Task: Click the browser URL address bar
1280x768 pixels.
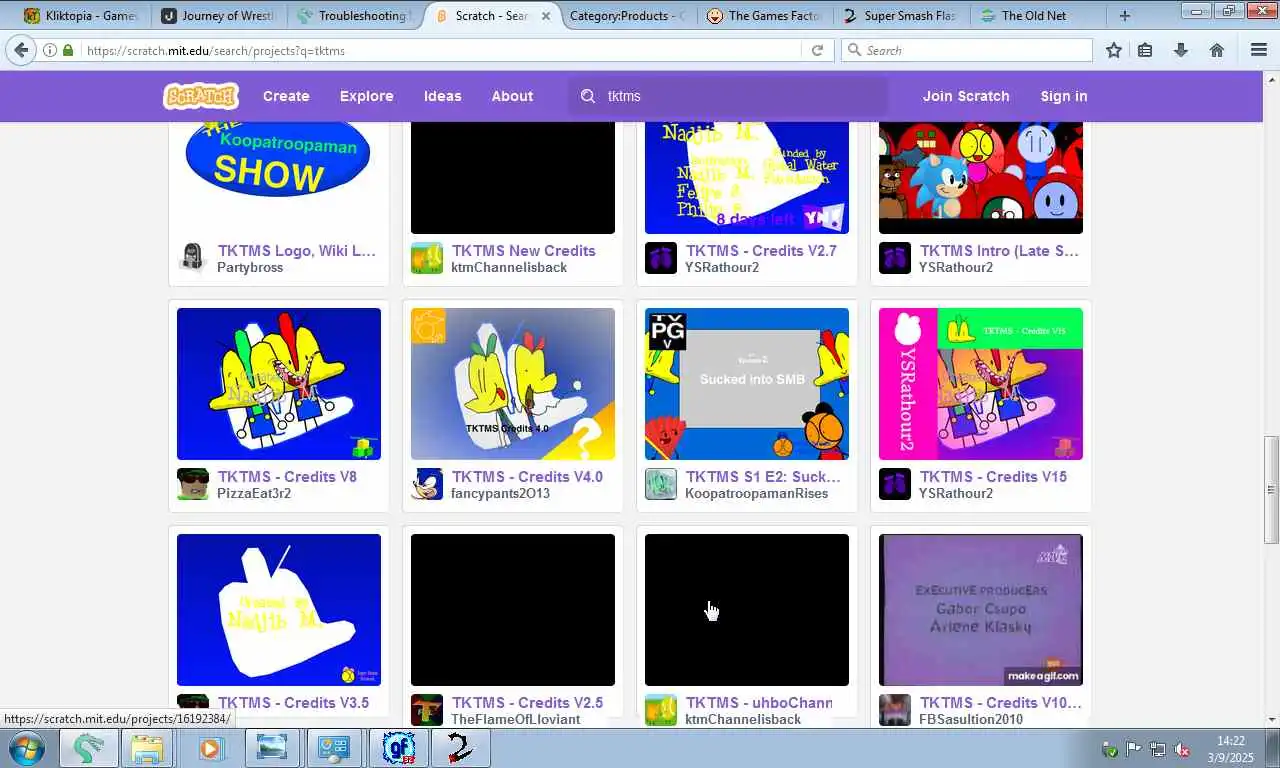Action: [440, 50]
